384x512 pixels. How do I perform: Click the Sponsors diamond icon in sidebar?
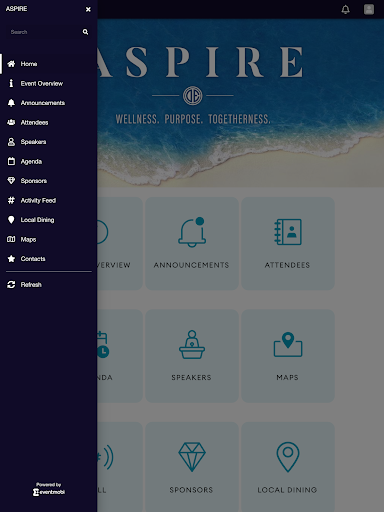coord(11,181)
